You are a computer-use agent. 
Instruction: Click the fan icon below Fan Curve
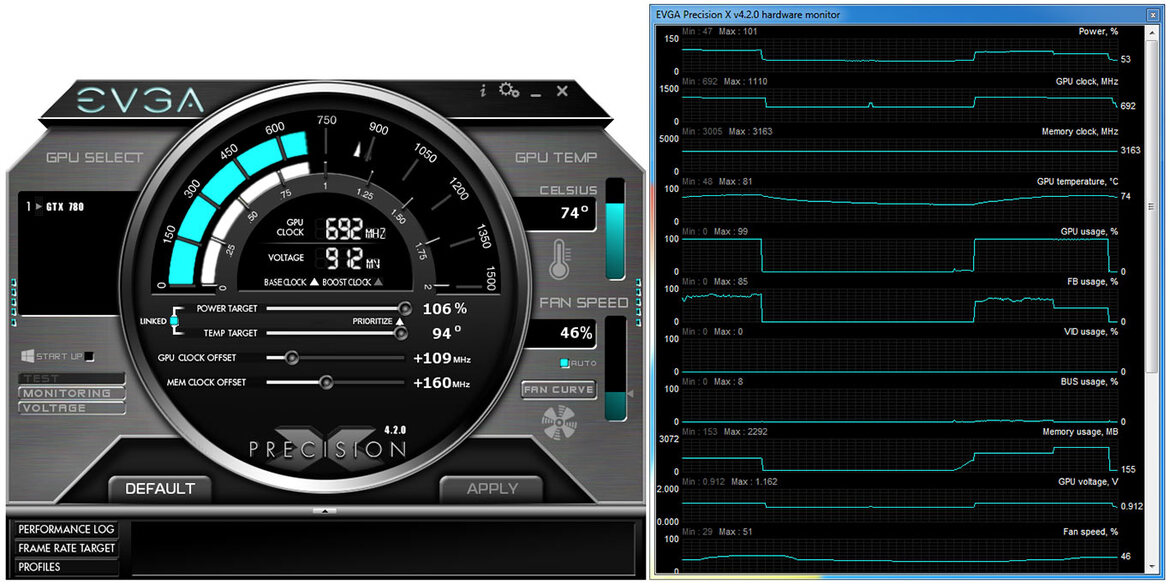[557, 422]
